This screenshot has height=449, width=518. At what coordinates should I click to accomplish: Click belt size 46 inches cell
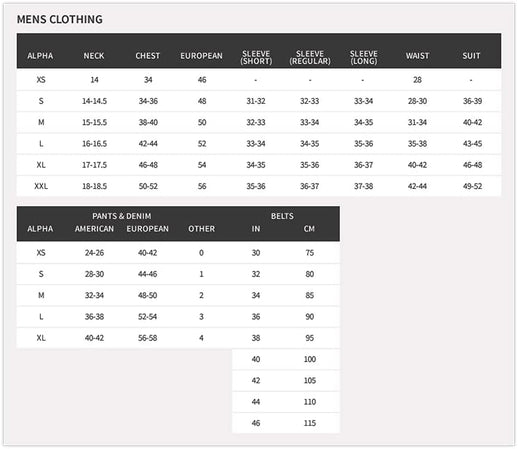click(x=256, y=423)
